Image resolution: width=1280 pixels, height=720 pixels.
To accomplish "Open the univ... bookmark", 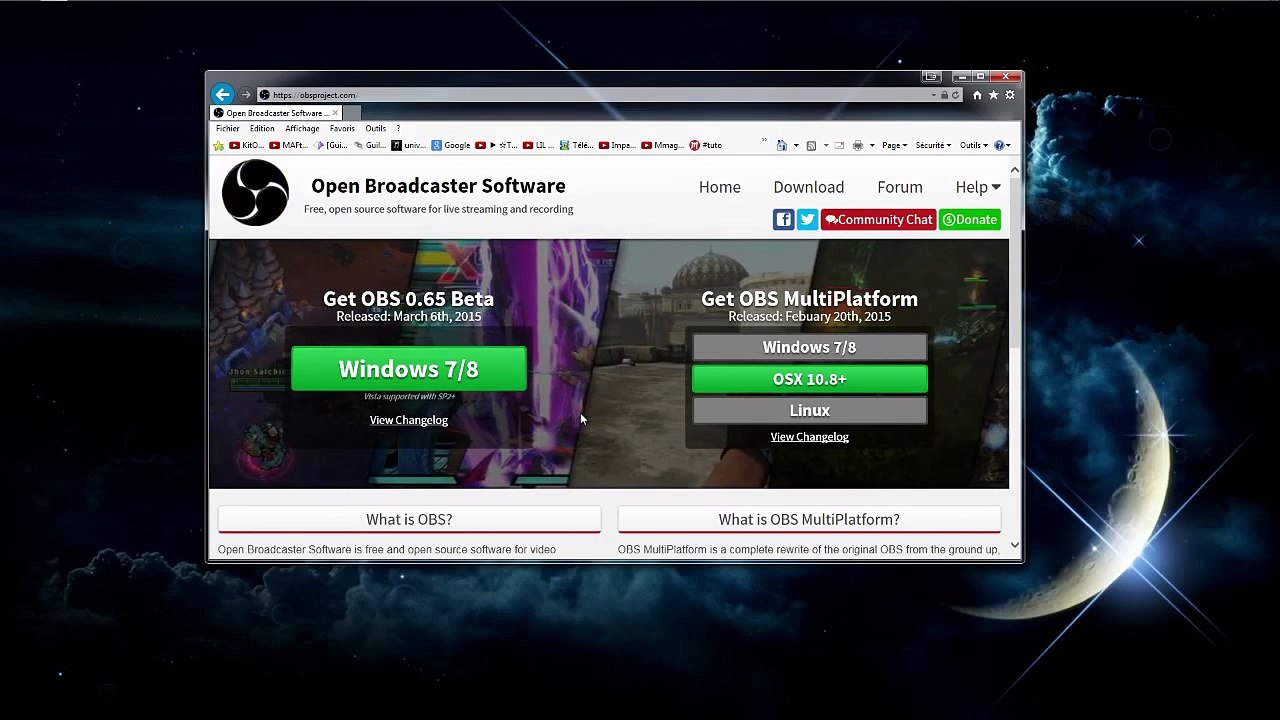I will [x=409, y=145].
